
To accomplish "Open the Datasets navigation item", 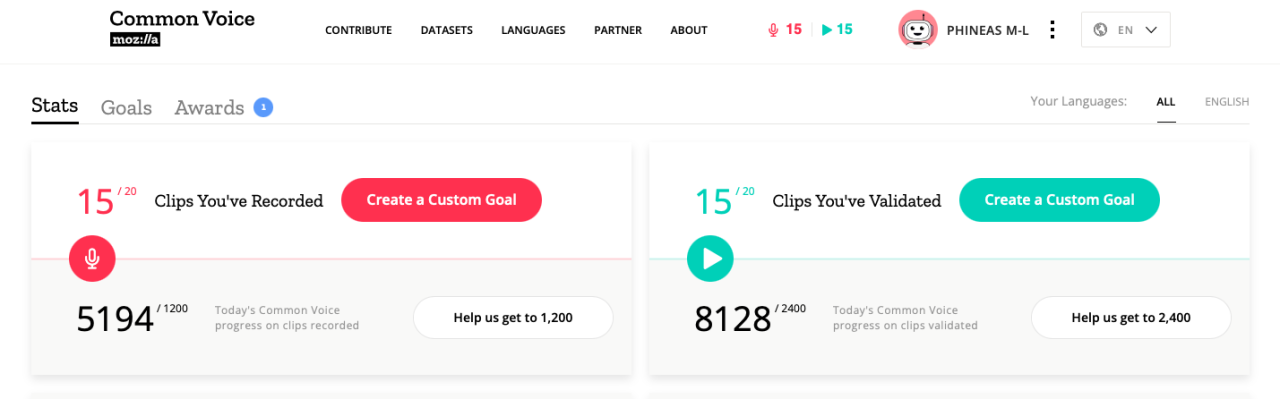I will pos(447,30).
